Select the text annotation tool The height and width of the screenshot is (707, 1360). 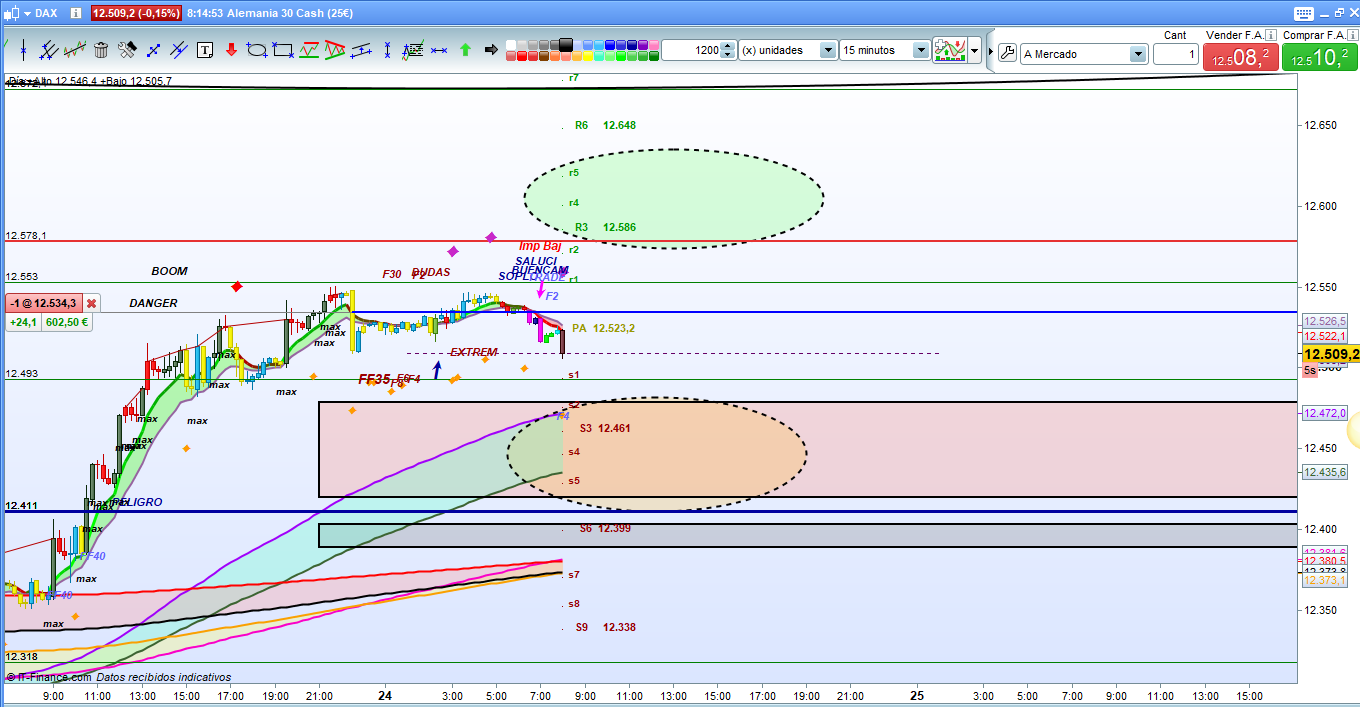pyautogui.click(x=205, y=50)
